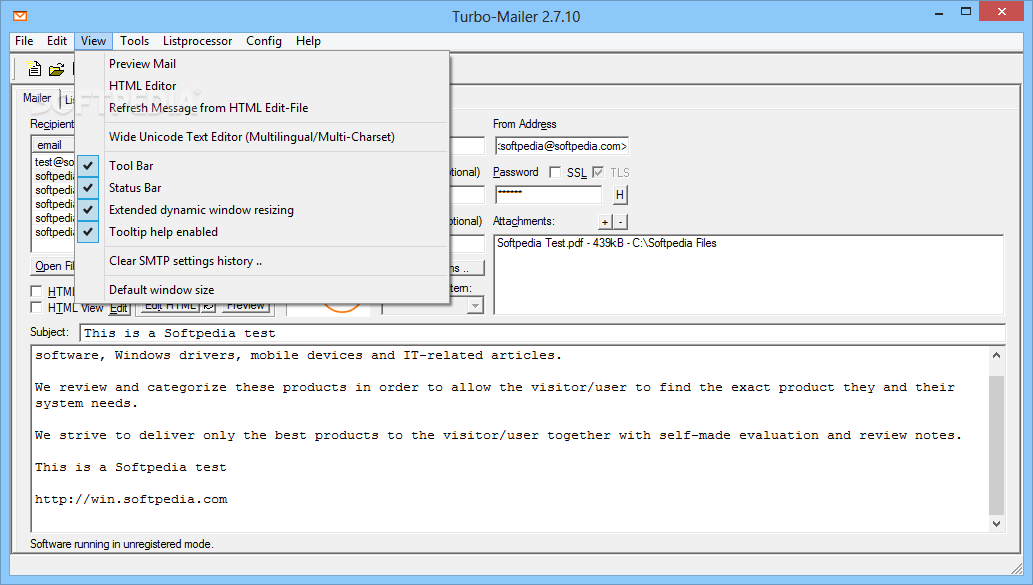Close the open View menu
Viewport: 1033px width, 585px height.
pos(94,41)
